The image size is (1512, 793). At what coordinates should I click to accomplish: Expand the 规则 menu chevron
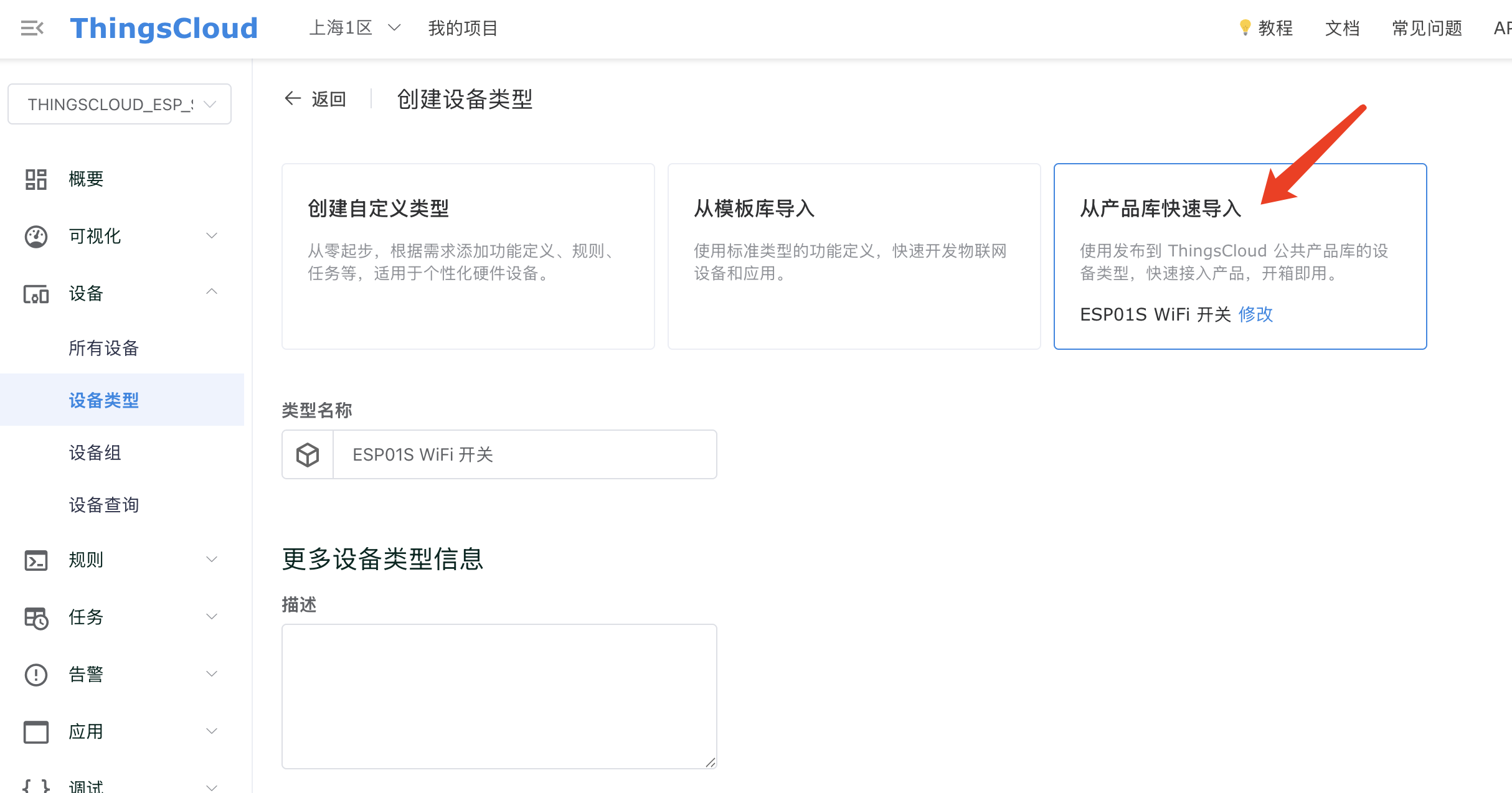pyautogui.click(x=212, y=560)
